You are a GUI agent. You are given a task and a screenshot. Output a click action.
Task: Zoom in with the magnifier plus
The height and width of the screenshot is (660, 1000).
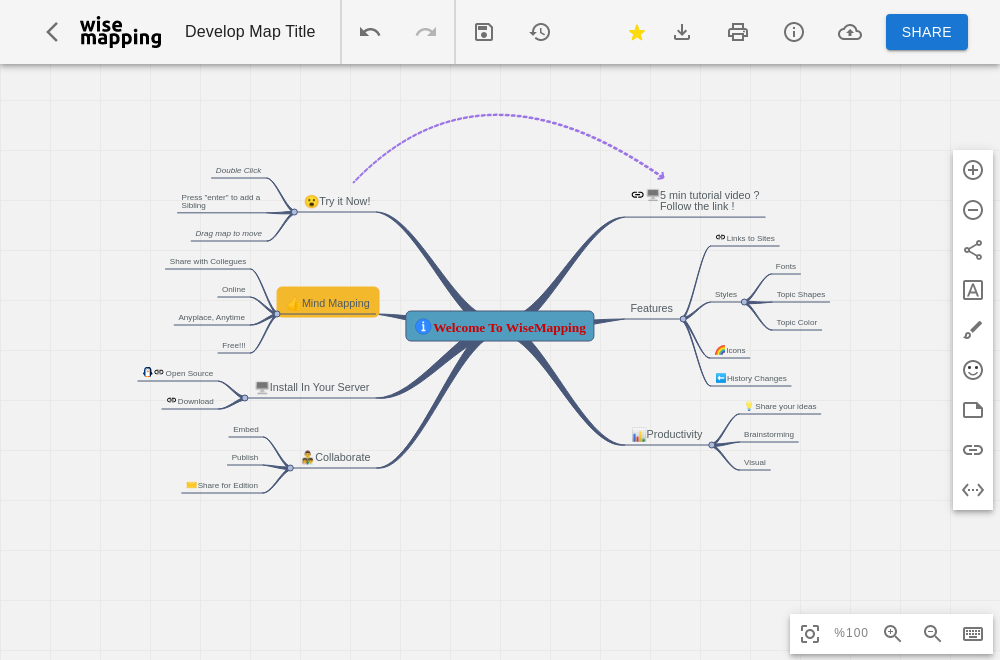(892, 634)
